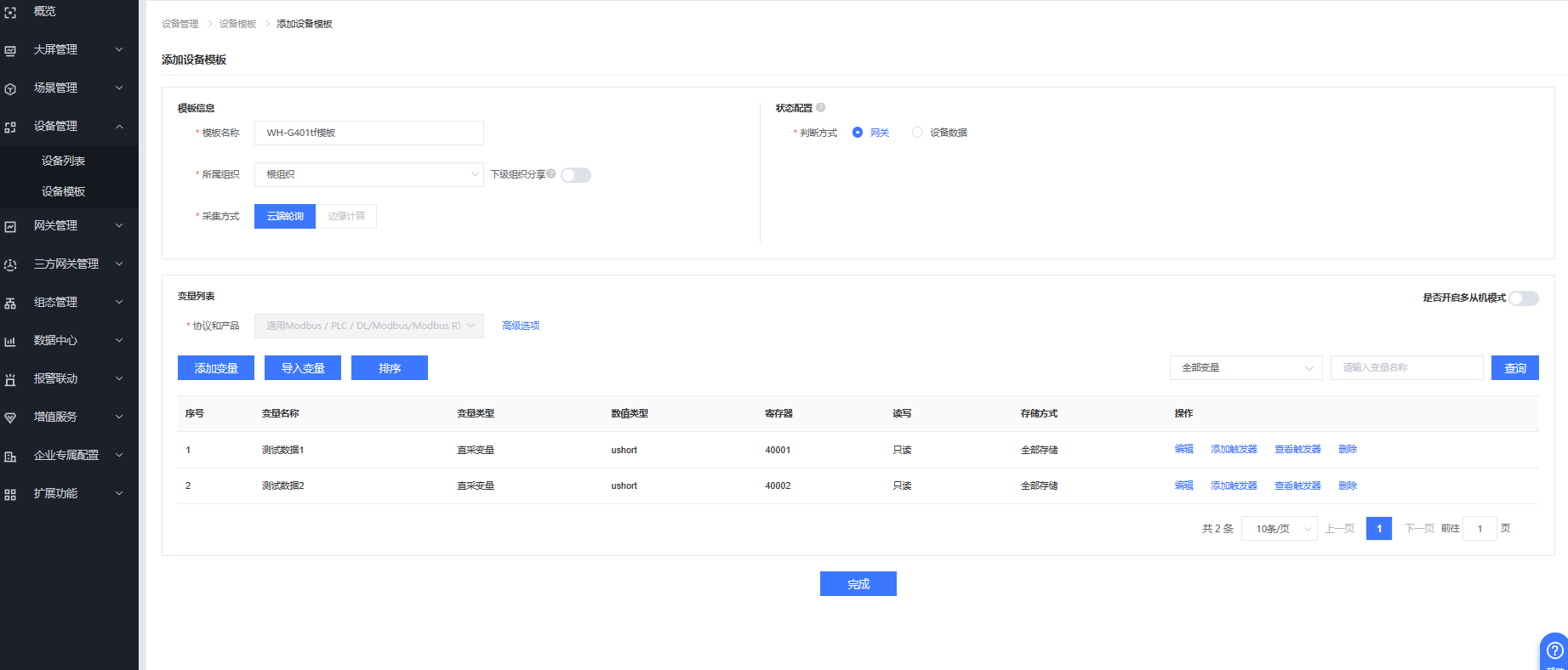Image resolution: width=1568 pixels, height=670 pixels.
Task: Click the 场景管理 cube icon
Action: 10,88
